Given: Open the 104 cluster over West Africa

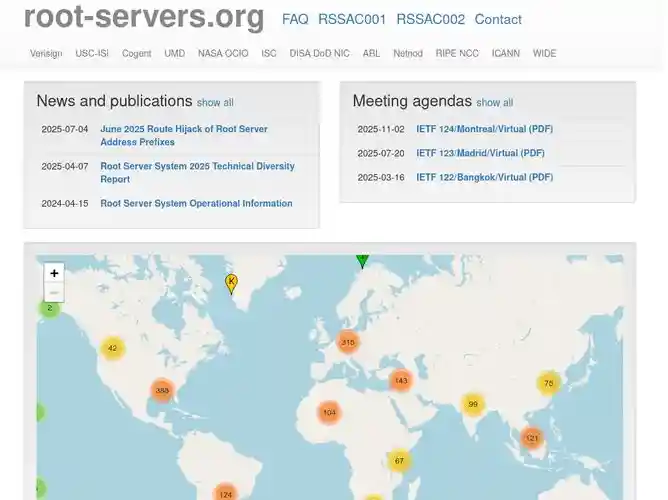Looking at the screenshot, I should 329,412.
